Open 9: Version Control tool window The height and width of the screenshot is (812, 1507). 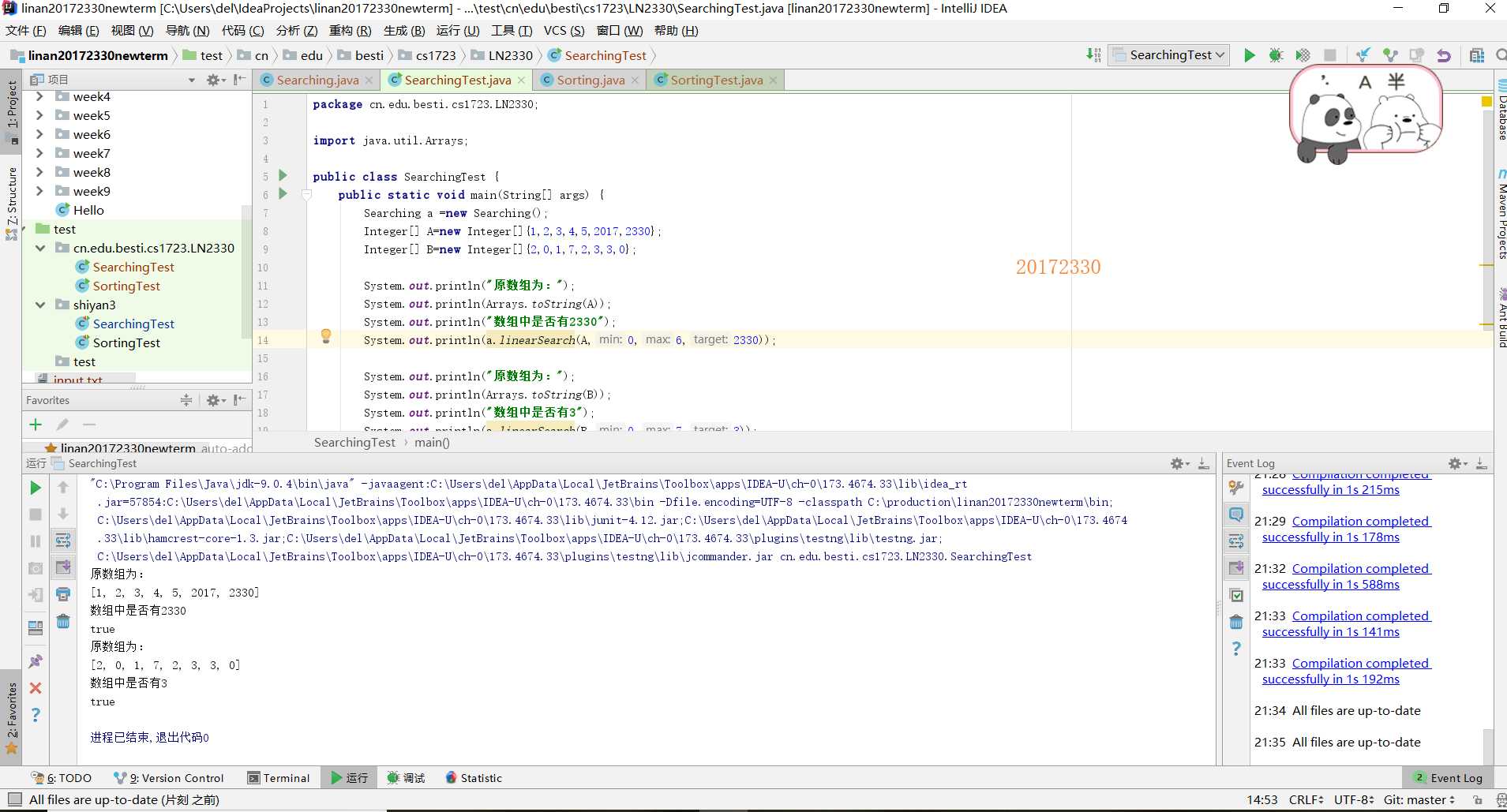pos(169,778)
